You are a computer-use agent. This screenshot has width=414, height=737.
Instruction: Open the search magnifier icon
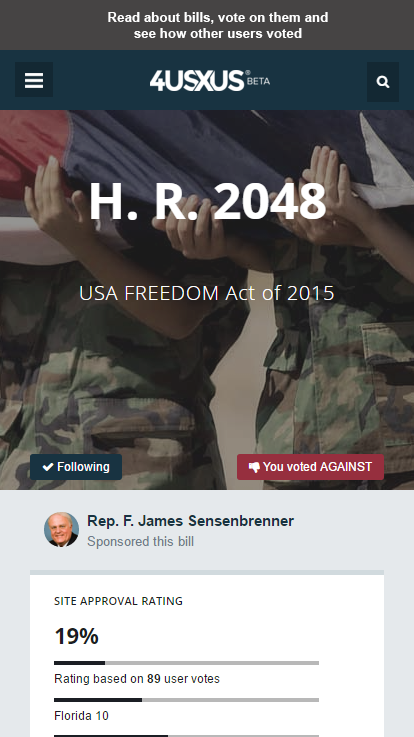pyautogui.click(x=383, y=82)
